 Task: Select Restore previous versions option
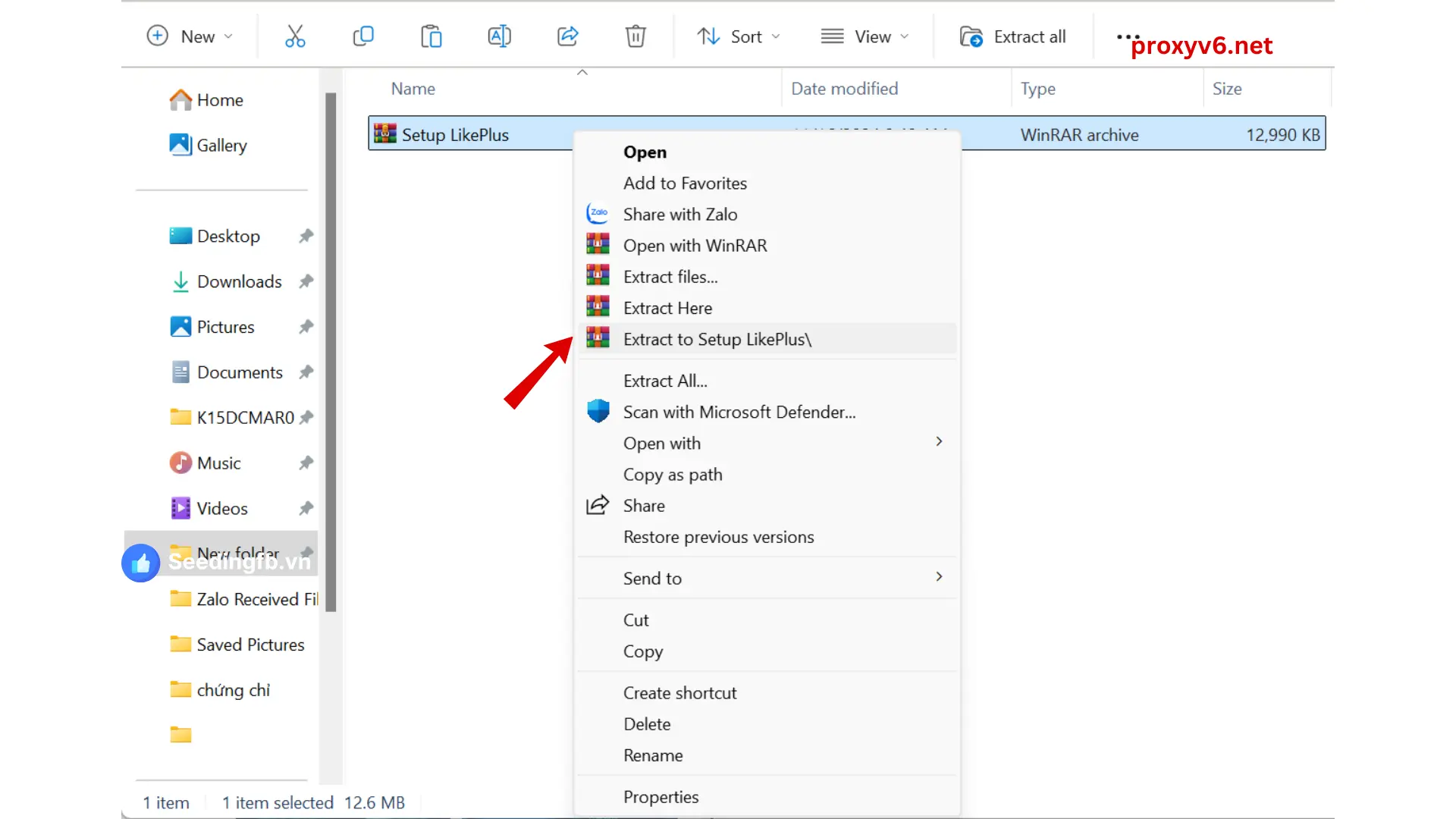point(718,536)
